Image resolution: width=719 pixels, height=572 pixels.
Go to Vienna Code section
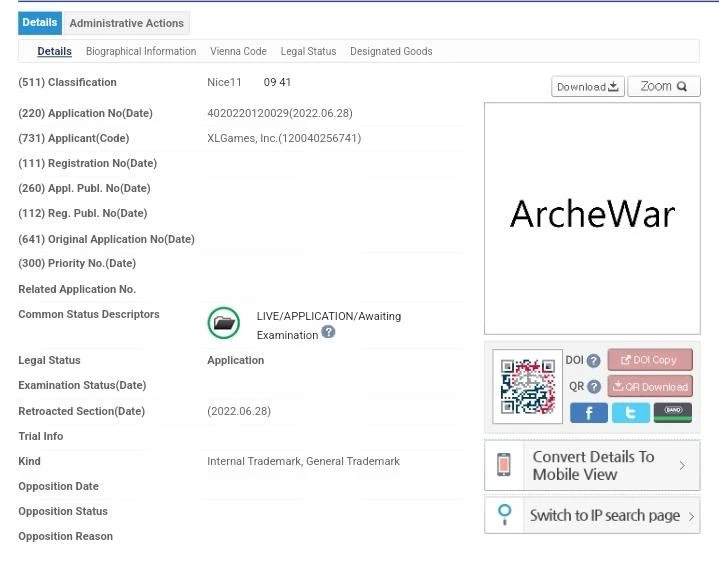pyautogui.click(x=238, y=51)
